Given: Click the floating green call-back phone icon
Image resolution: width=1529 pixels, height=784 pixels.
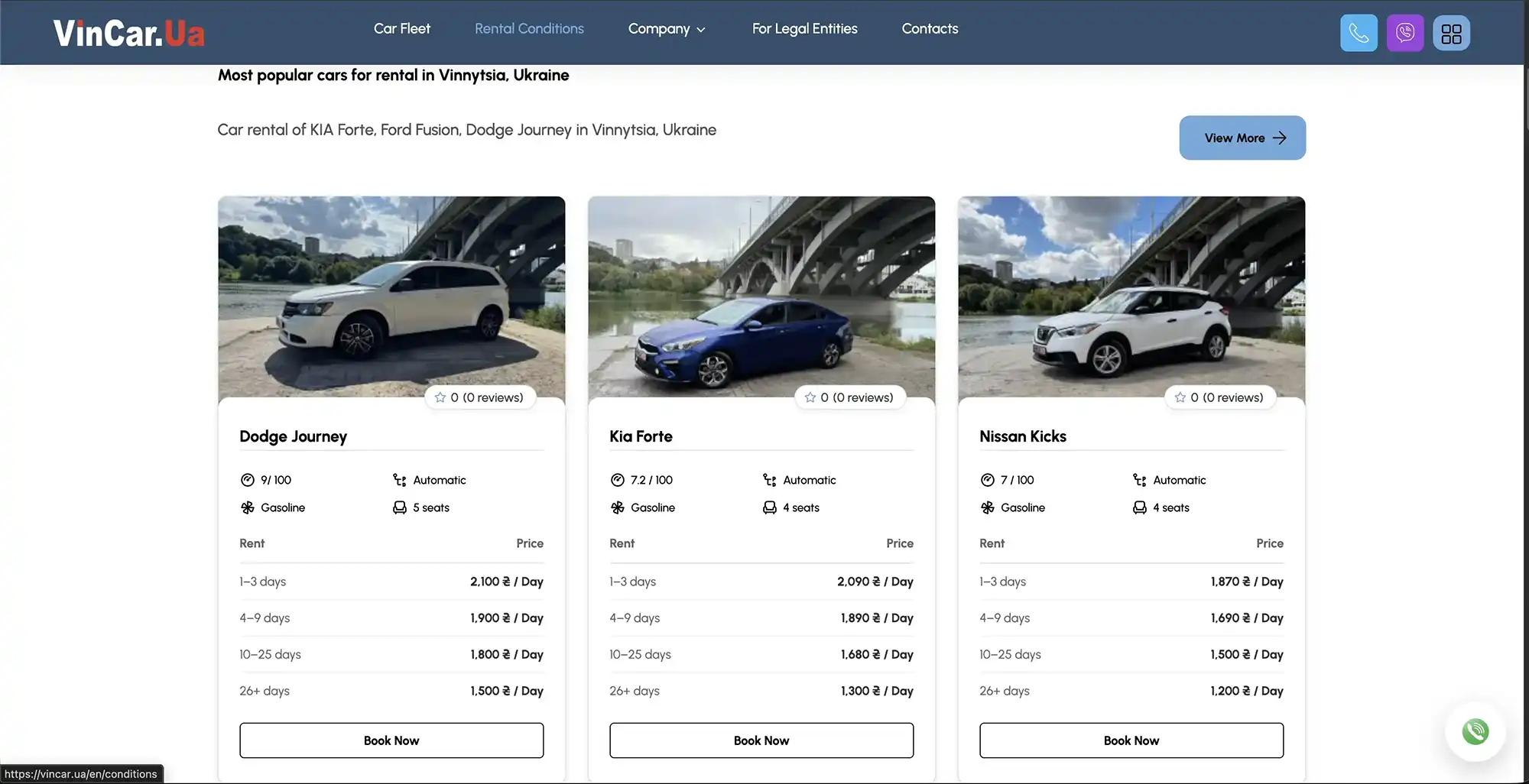Looking at the screenshot, I should [x=1475, y=731].
